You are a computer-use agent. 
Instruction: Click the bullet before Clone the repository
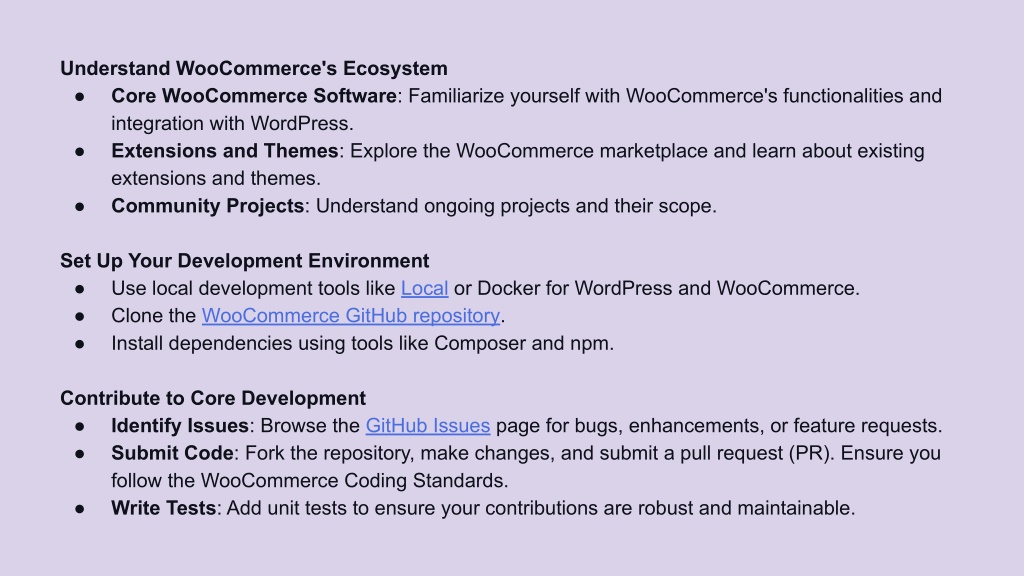coord(80,316)
